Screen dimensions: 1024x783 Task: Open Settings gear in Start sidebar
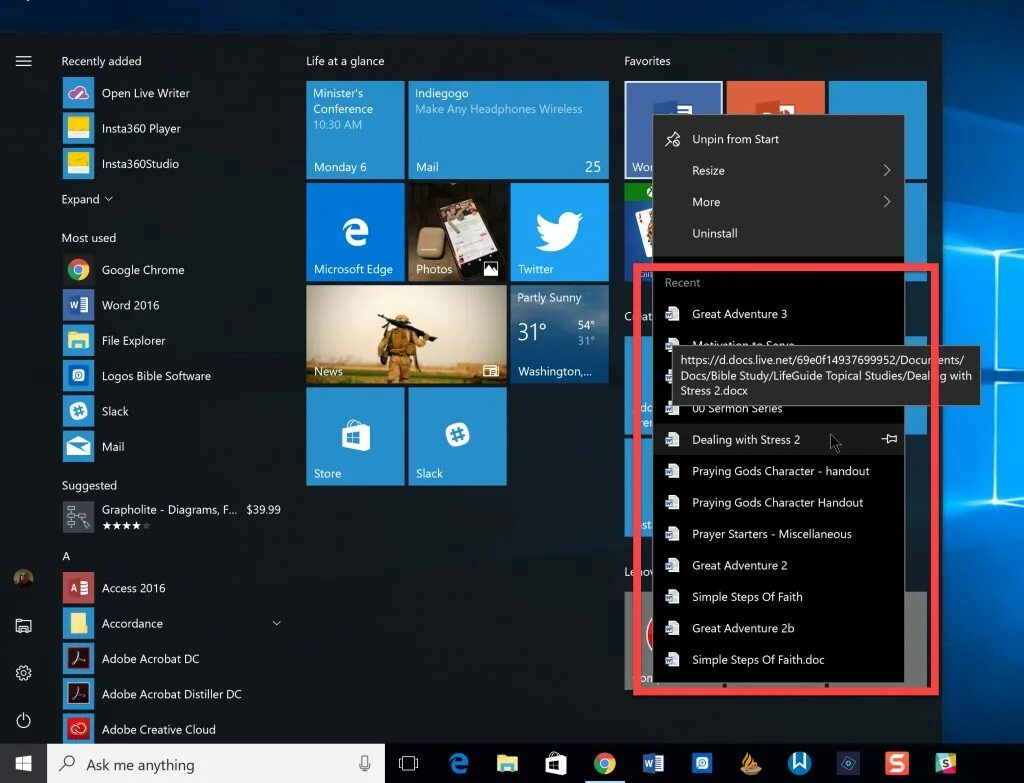pyautogui.click(x=24, y=673)
